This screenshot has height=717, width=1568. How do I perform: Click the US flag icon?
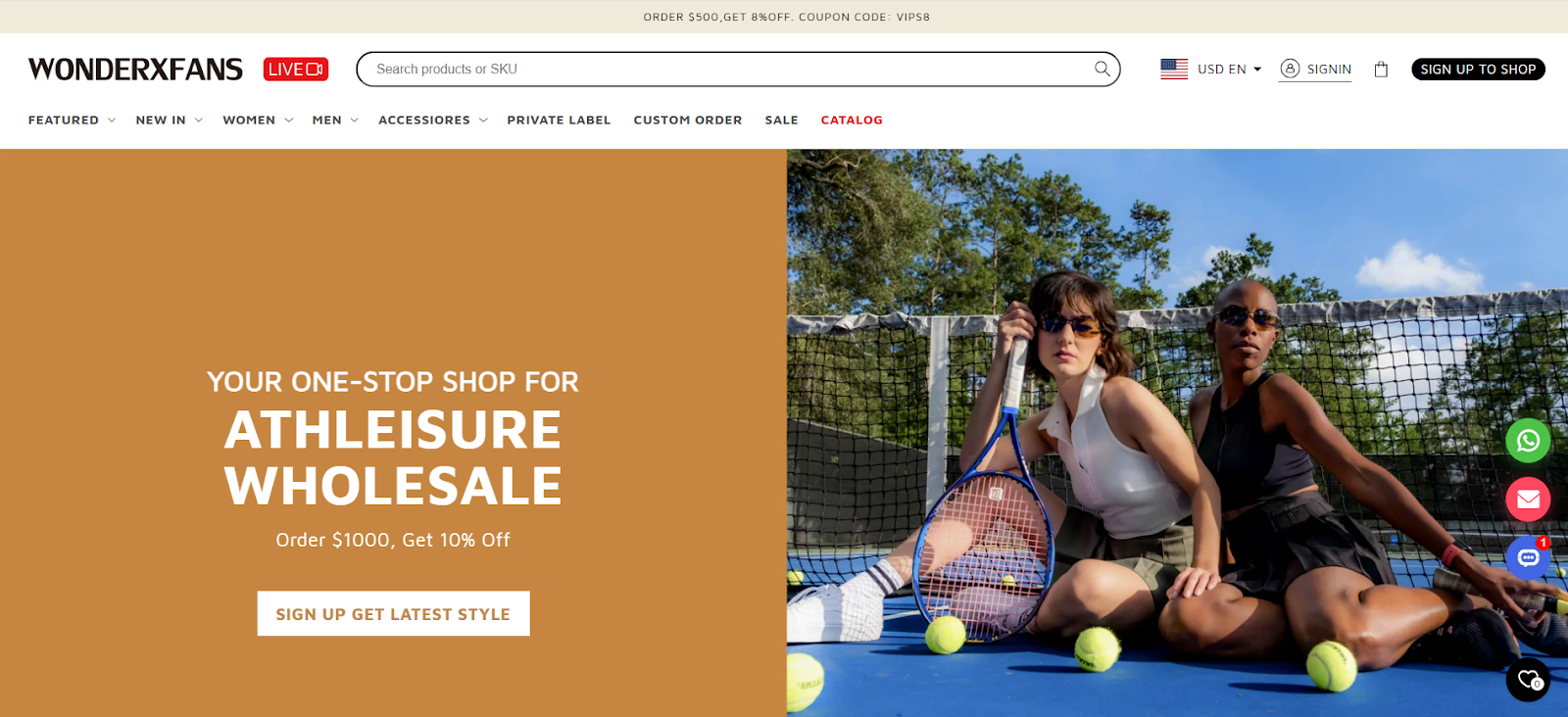tap(1174, 69)
